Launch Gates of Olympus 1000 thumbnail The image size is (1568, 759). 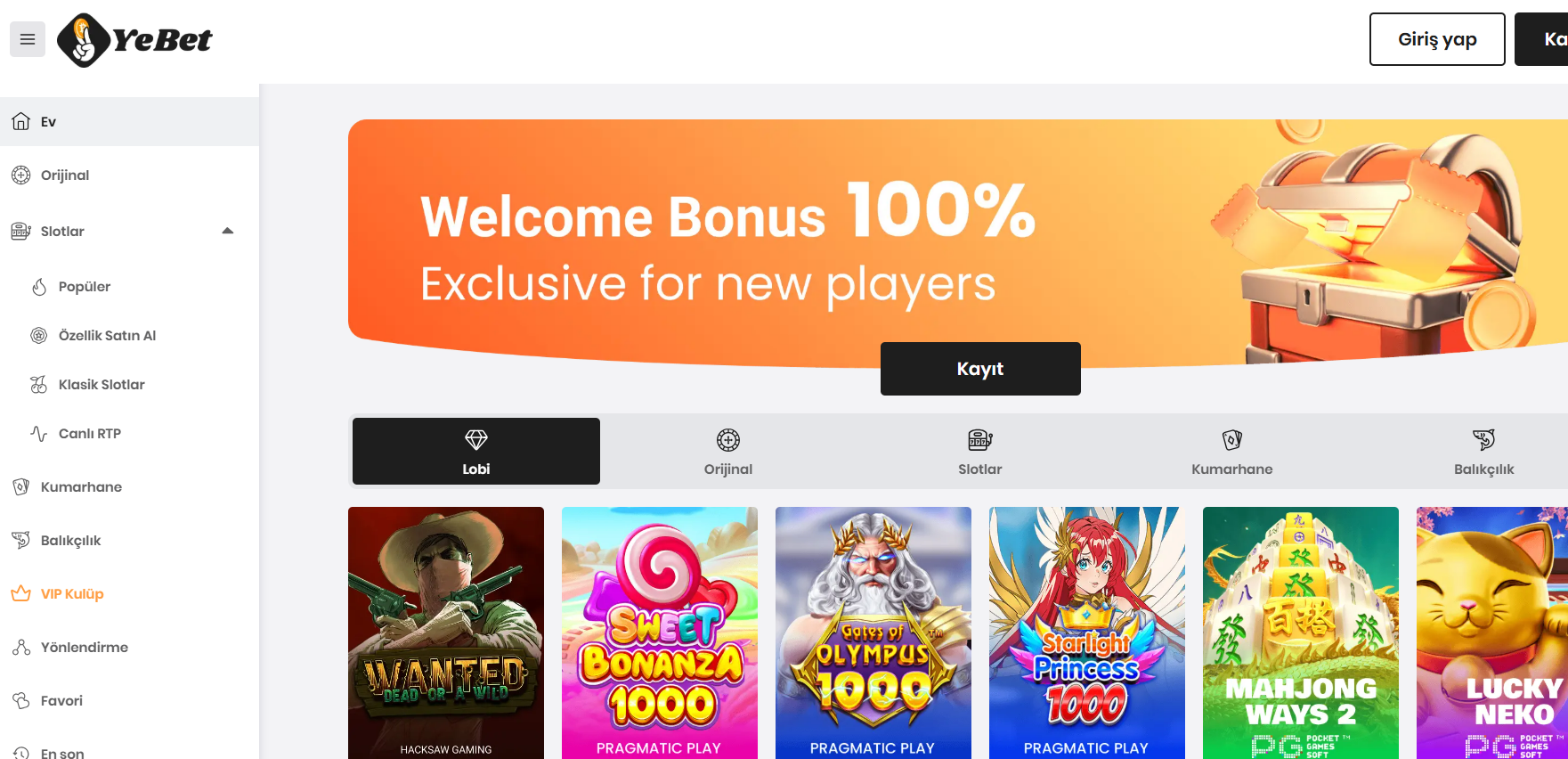[873, 632]
